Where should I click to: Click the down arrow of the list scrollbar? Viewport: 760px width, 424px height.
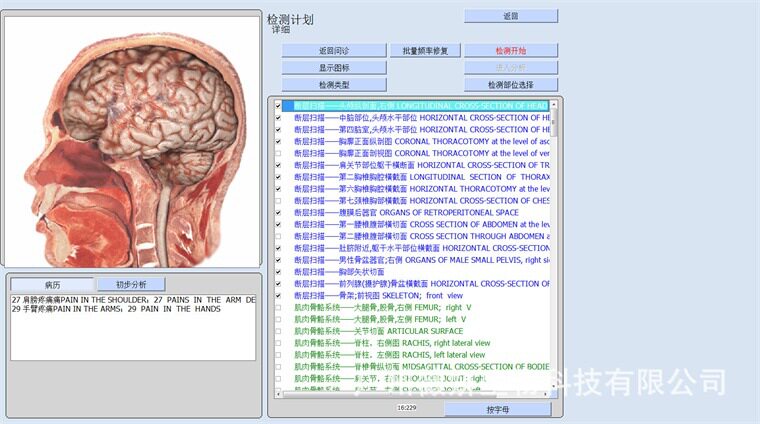click(554, 386)
